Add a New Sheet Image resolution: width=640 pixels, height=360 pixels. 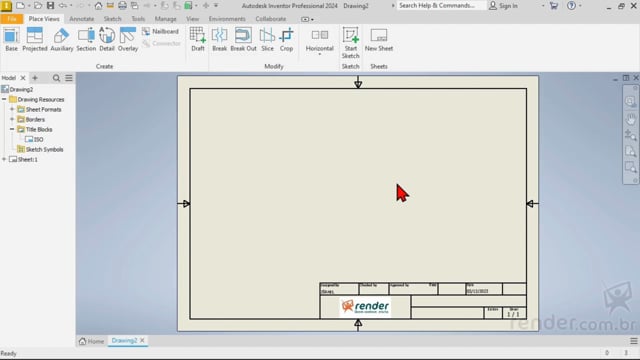pos(379,39)
